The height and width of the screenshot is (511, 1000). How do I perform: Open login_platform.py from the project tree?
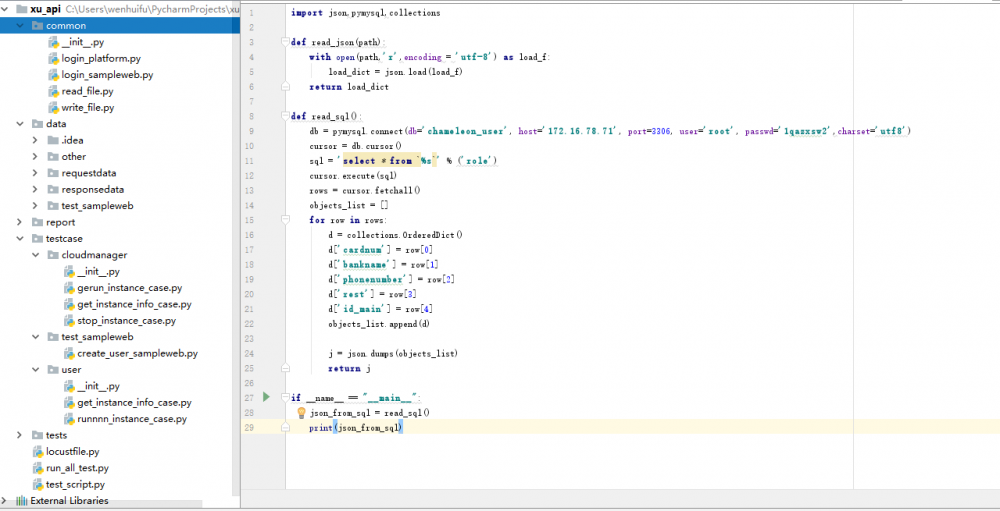tap(101, 58)
